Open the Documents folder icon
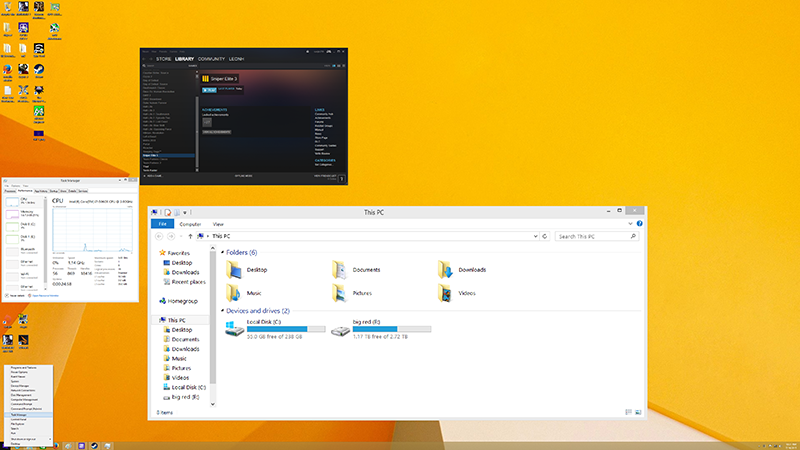Image resolution: width=800 pixels, height=450 pixels. [x=341, y=270]
